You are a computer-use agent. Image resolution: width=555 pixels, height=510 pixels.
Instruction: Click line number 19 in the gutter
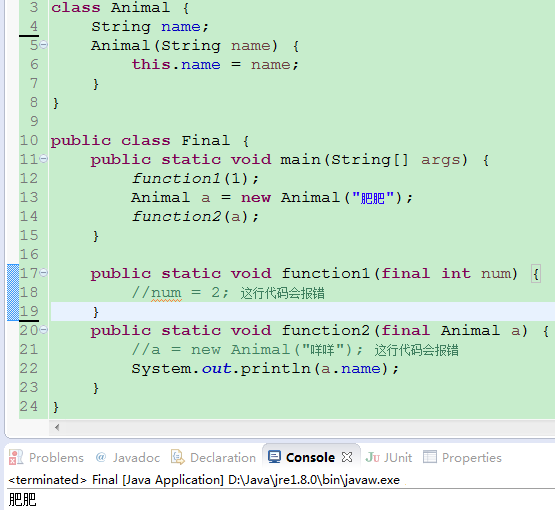pyautogui.click(x=29, y=311)
